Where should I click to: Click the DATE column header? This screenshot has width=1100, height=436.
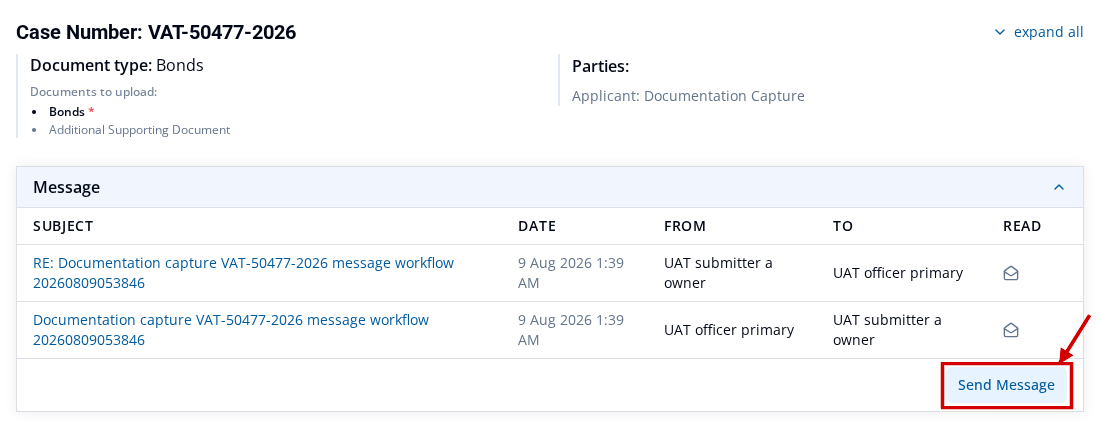point(537,226)
